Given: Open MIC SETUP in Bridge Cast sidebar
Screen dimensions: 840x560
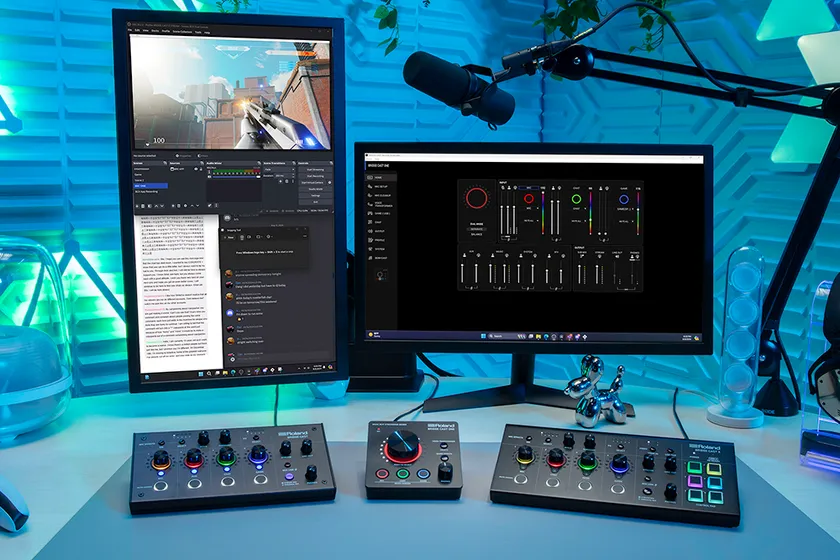Looking at the screenshot, I should point(381,188).
